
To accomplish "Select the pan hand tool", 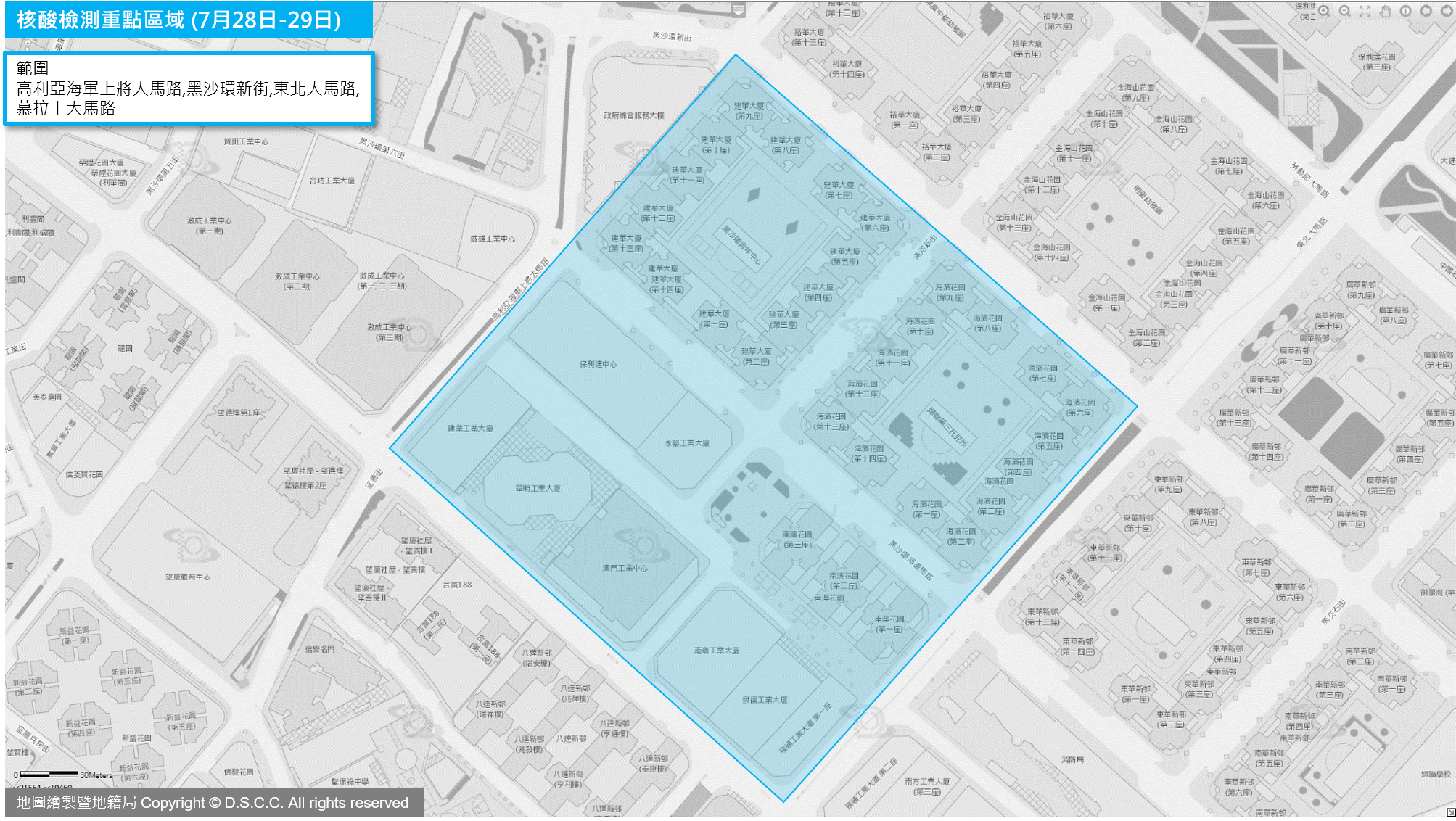I will [x=1385, y=11].
